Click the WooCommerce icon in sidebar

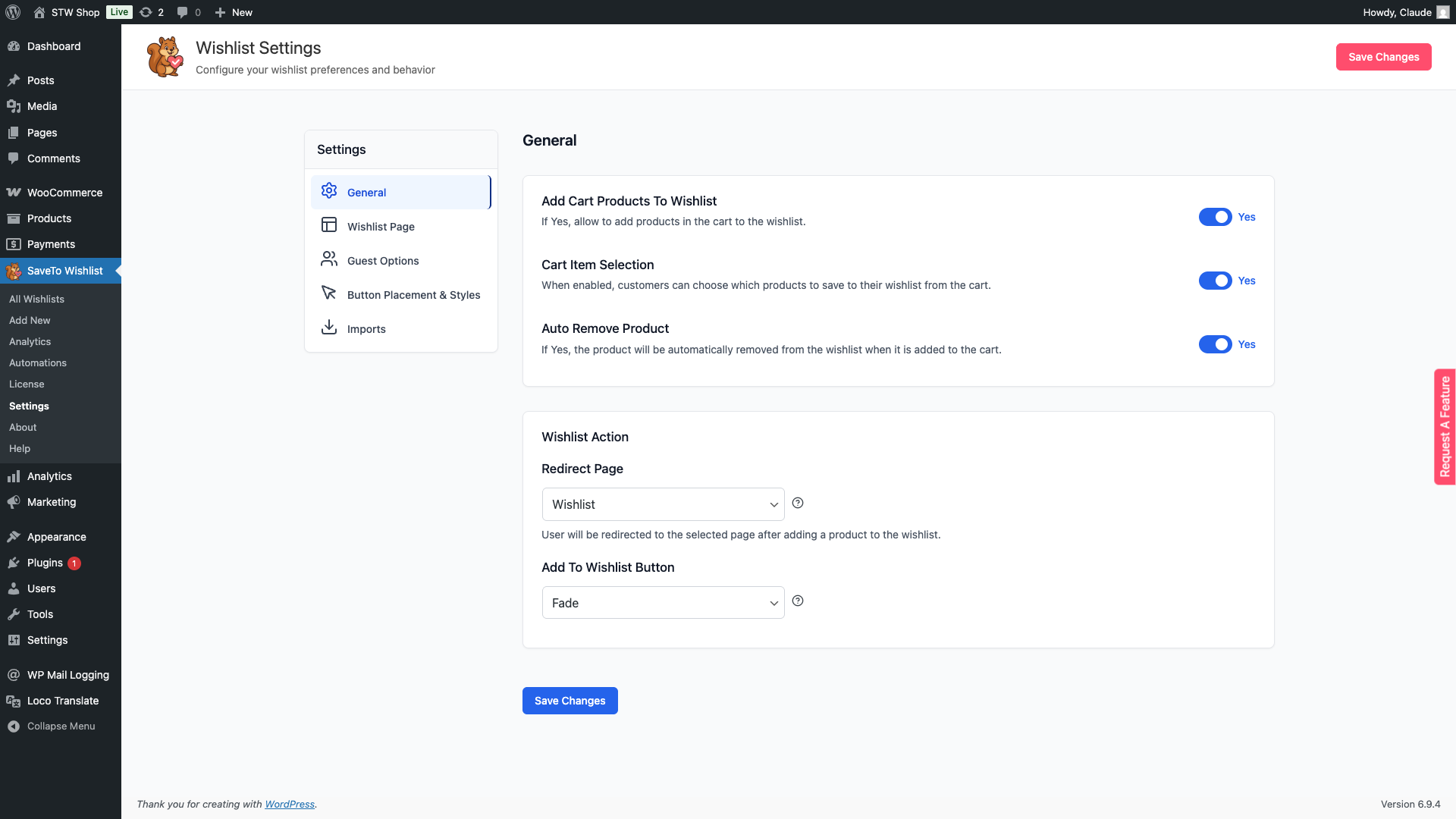point(14,193)
